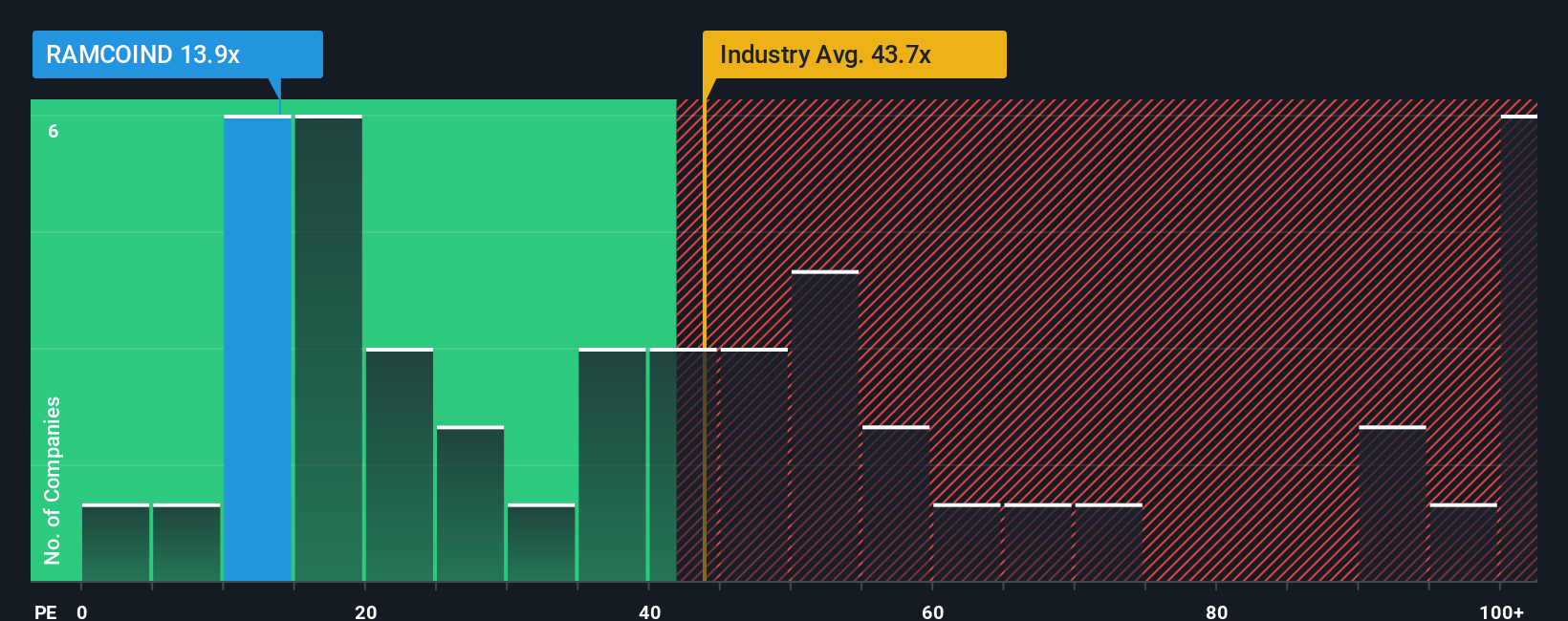Click the bar in the 60-65 PE range
This screenshot has height=621, width=1568.
[967, 542]
